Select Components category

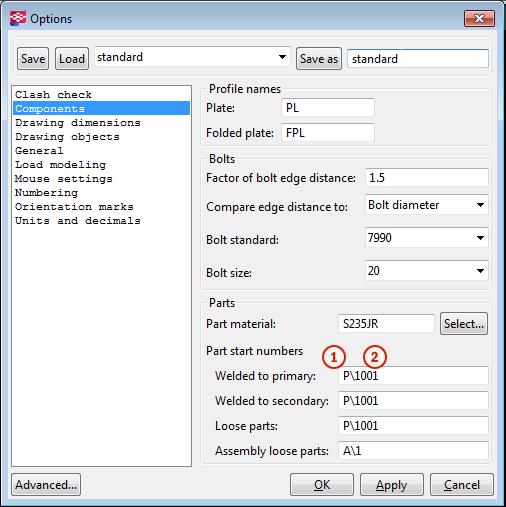101,109
